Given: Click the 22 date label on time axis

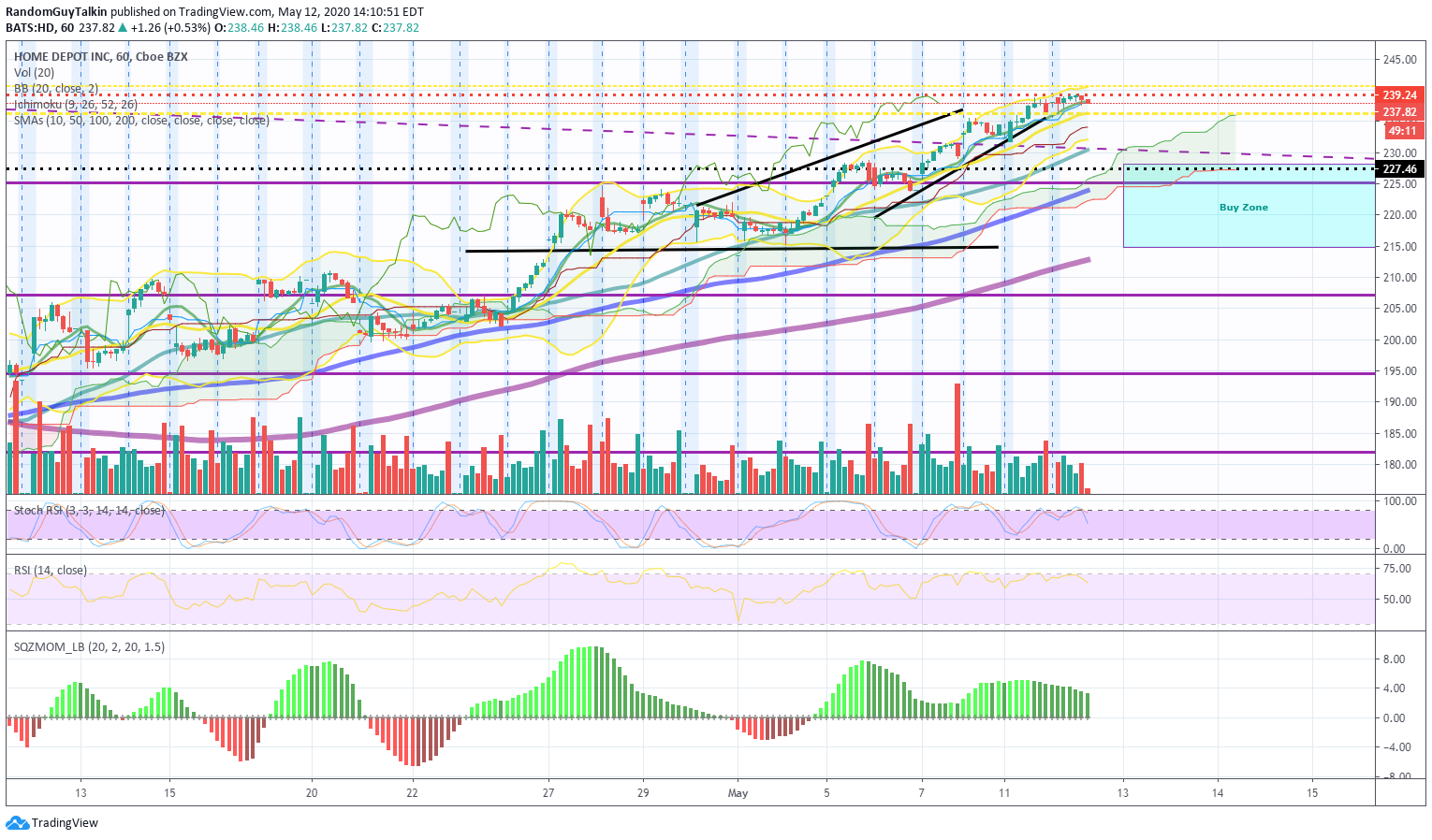Looking at the screenshot, I should point(413,793).
